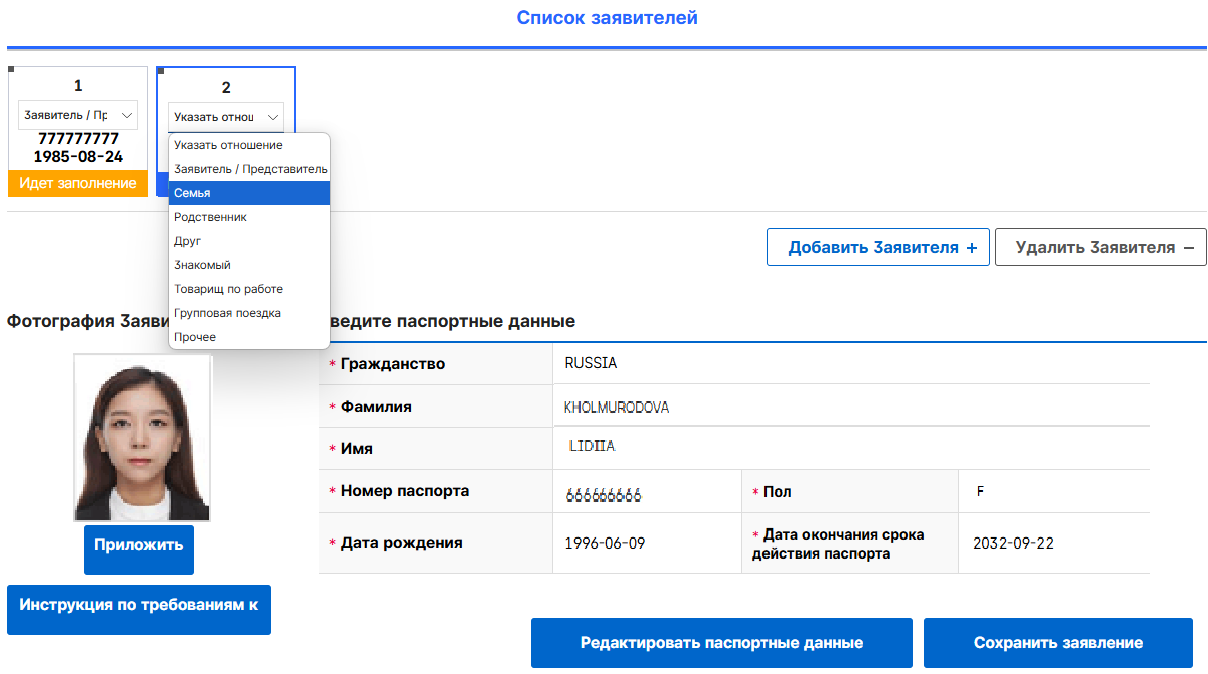Click 'Дата окончания срока действия паспорта' label
Viewport: 1208px width, 674px height.
coord(838,544)
